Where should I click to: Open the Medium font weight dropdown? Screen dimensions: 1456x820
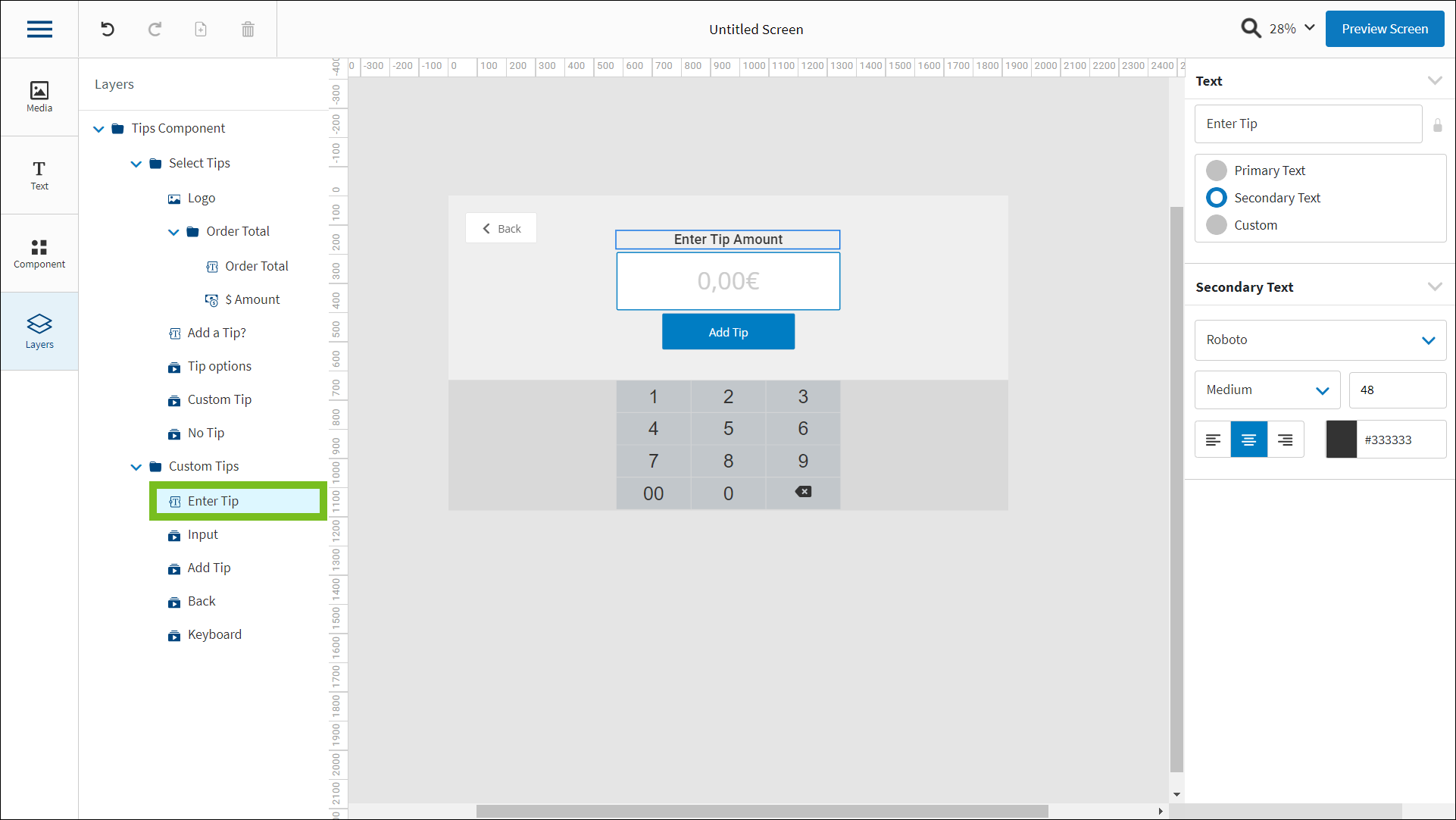[1267, 390]
